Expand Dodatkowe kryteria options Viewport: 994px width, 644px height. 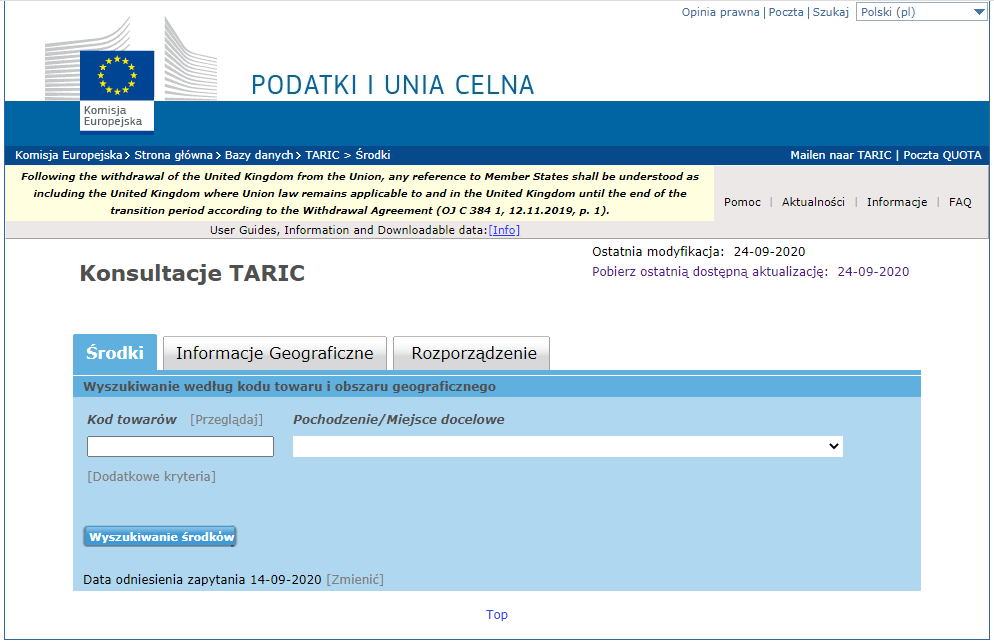pyautogui.click(x=151, y=477)
